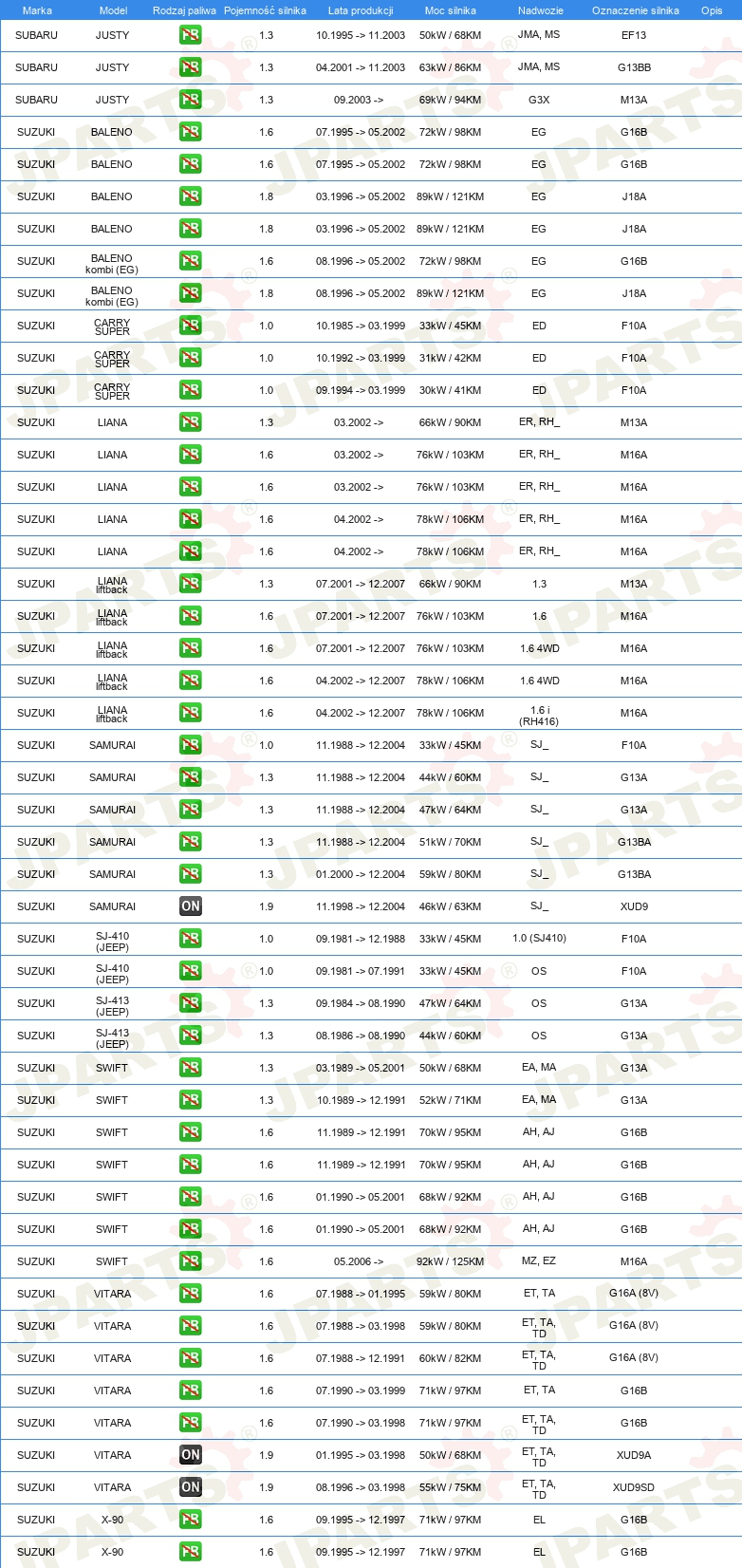The height and width of the screenshot is (1568, 742).
Task: Select the petrol icon in the CARRY SUPER 31kW / 42KM row
Action: click(191, 358)
